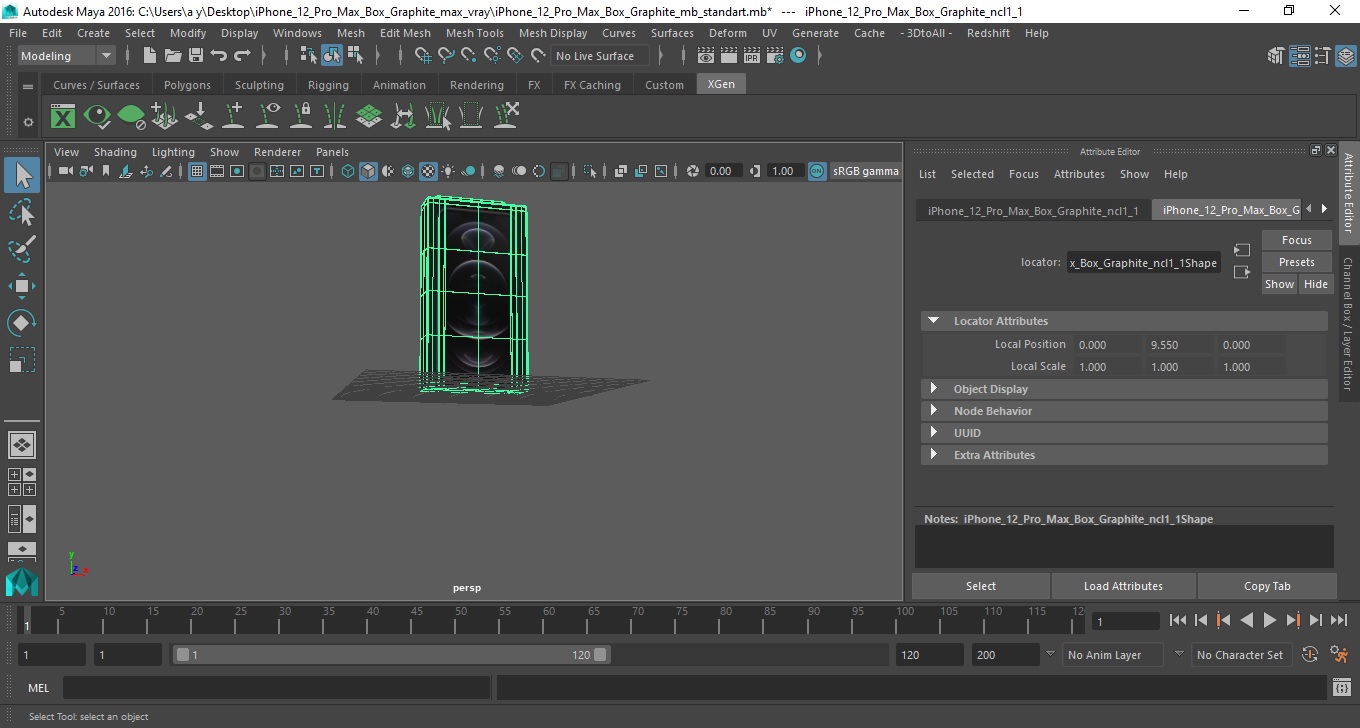Viewport: 1360px width, 728px height.
Task: Expand the UUID section
Action: tap(933, 433)
